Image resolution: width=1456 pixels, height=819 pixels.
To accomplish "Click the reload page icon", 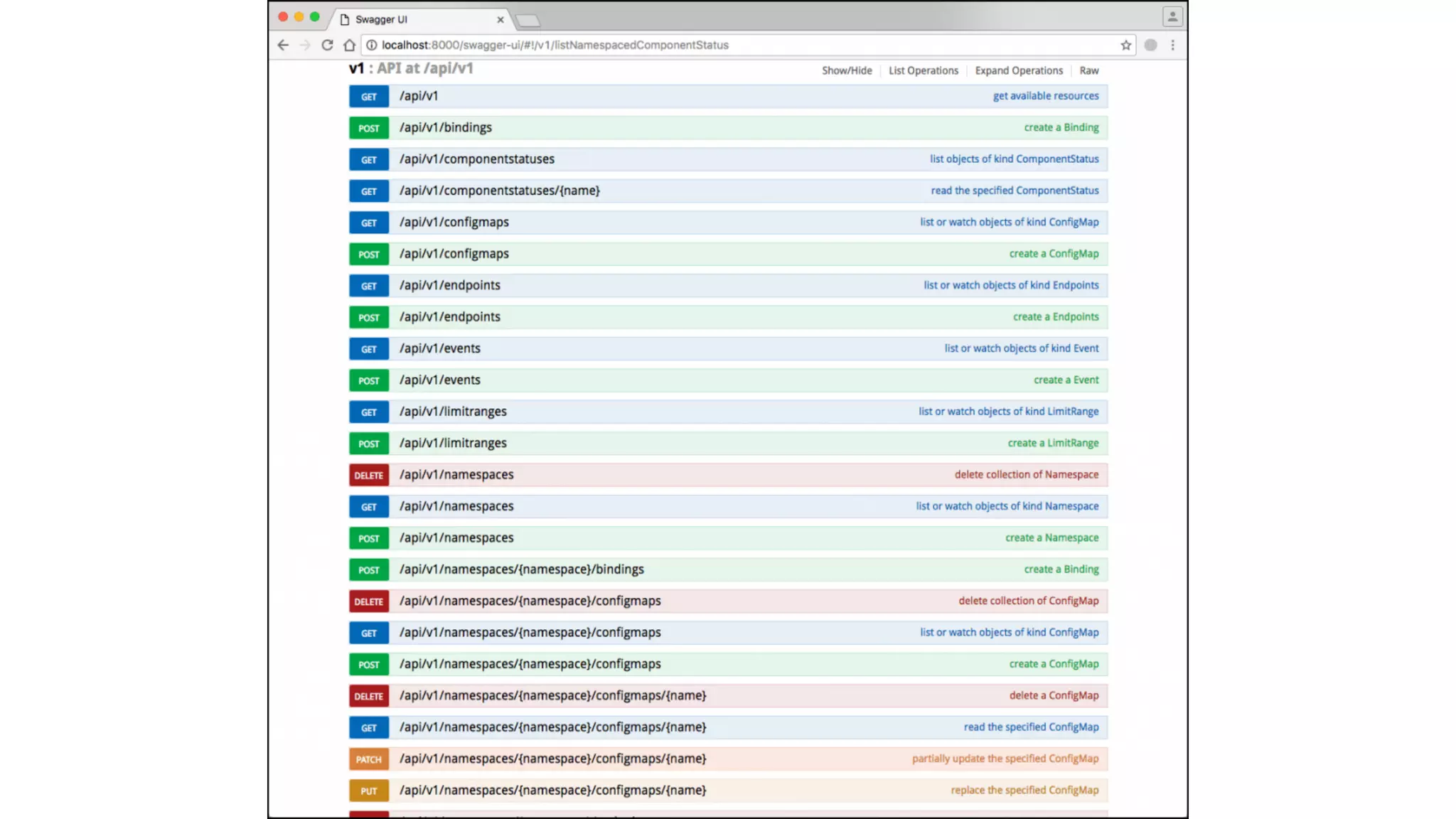I will [327, 45].
